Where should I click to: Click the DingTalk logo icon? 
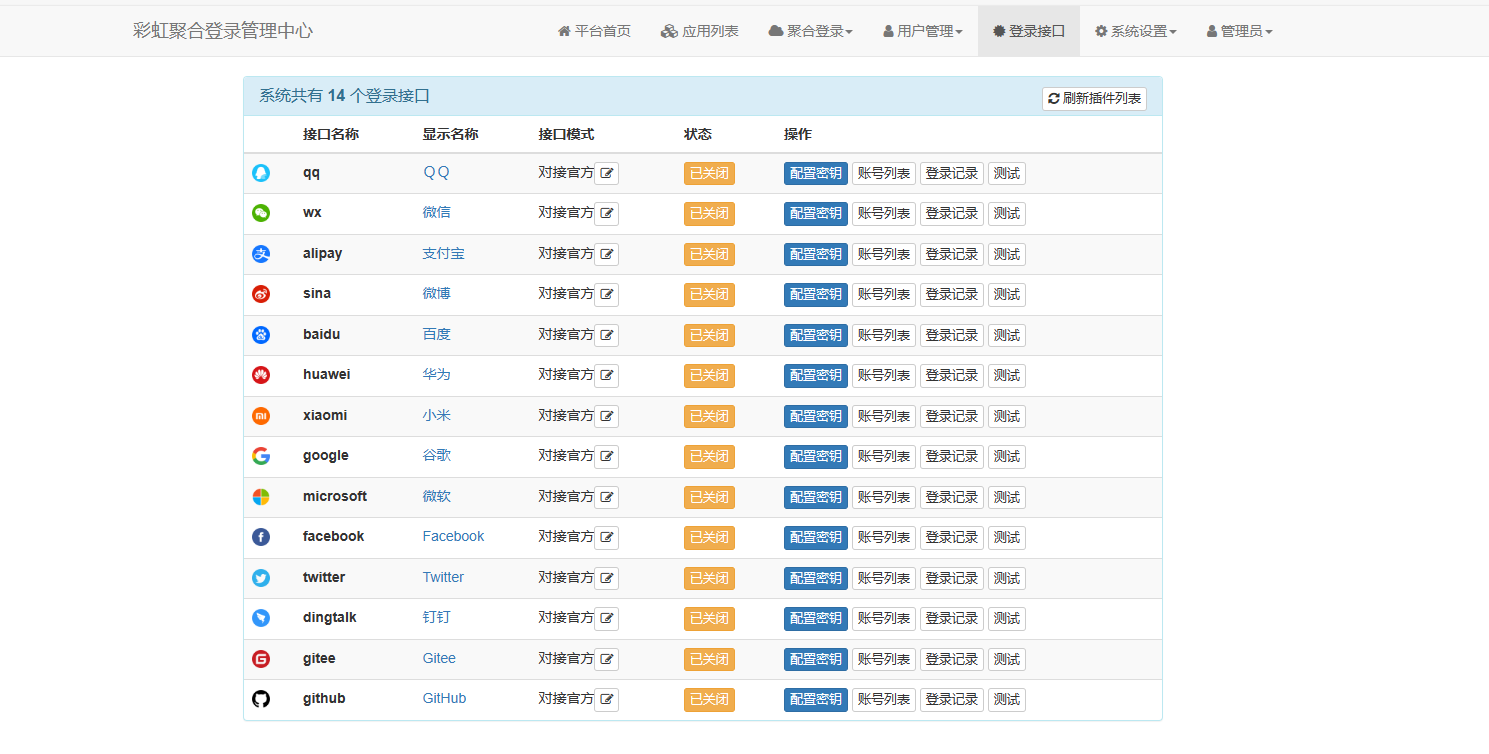(x=261, y=618)
